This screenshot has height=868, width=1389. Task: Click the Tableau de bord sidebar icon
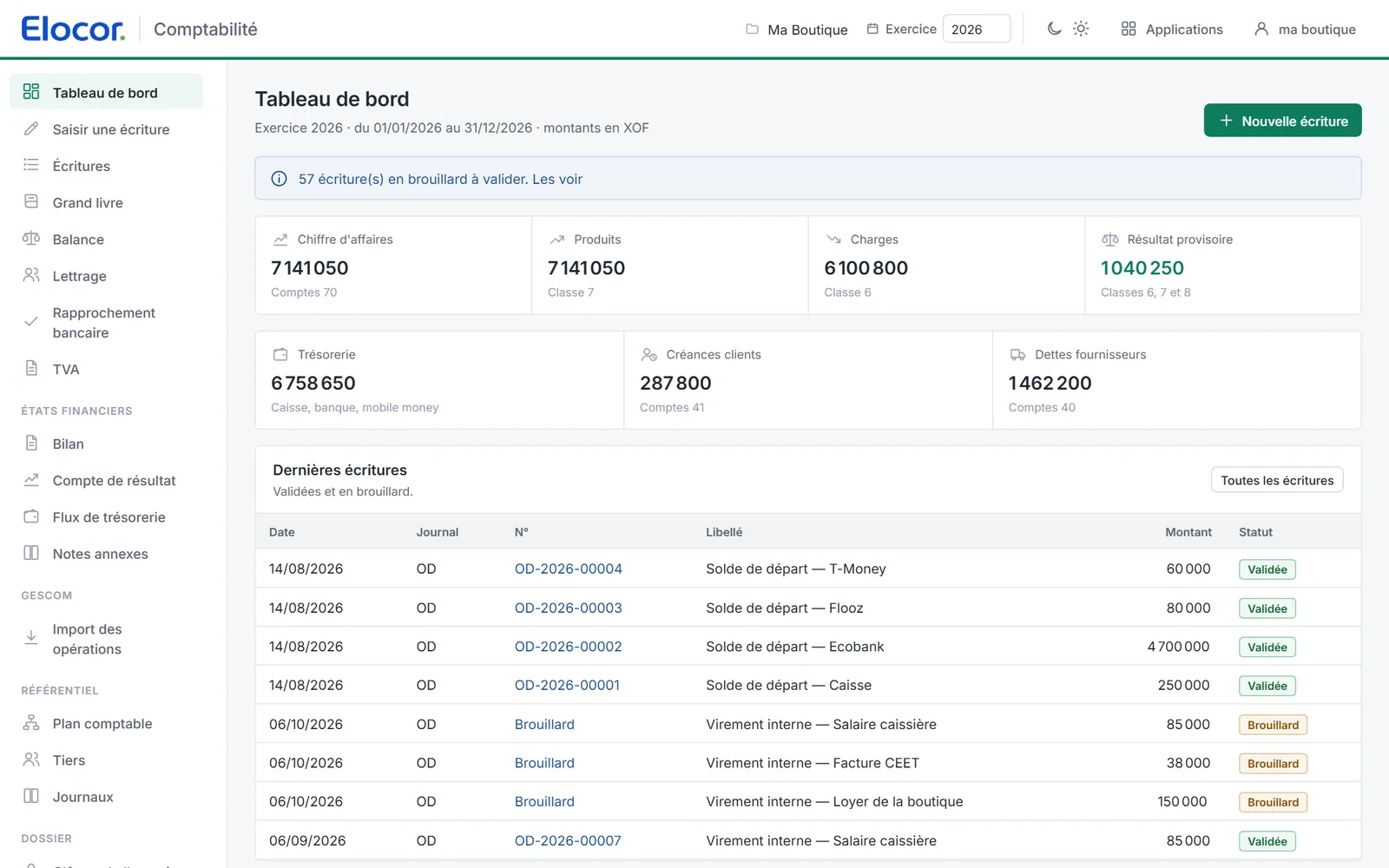(x=31, y=91)
